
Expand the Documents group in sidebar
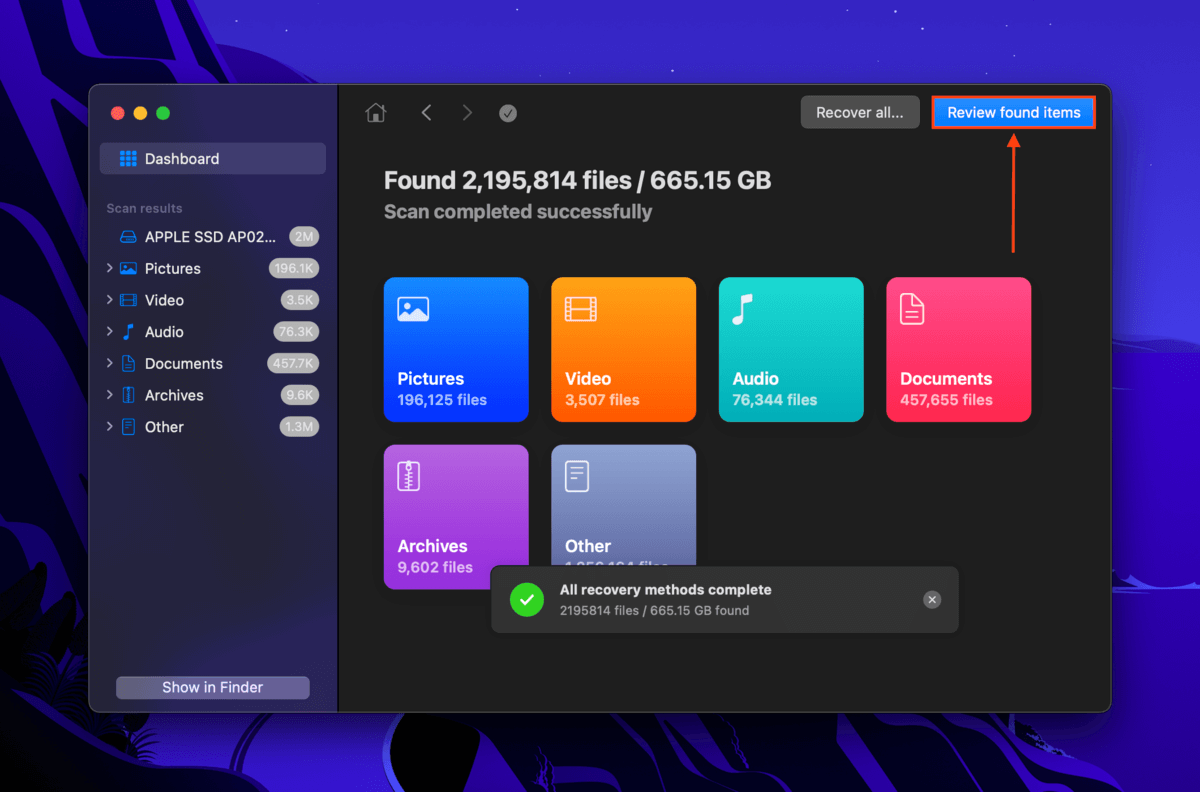(109, 363)
